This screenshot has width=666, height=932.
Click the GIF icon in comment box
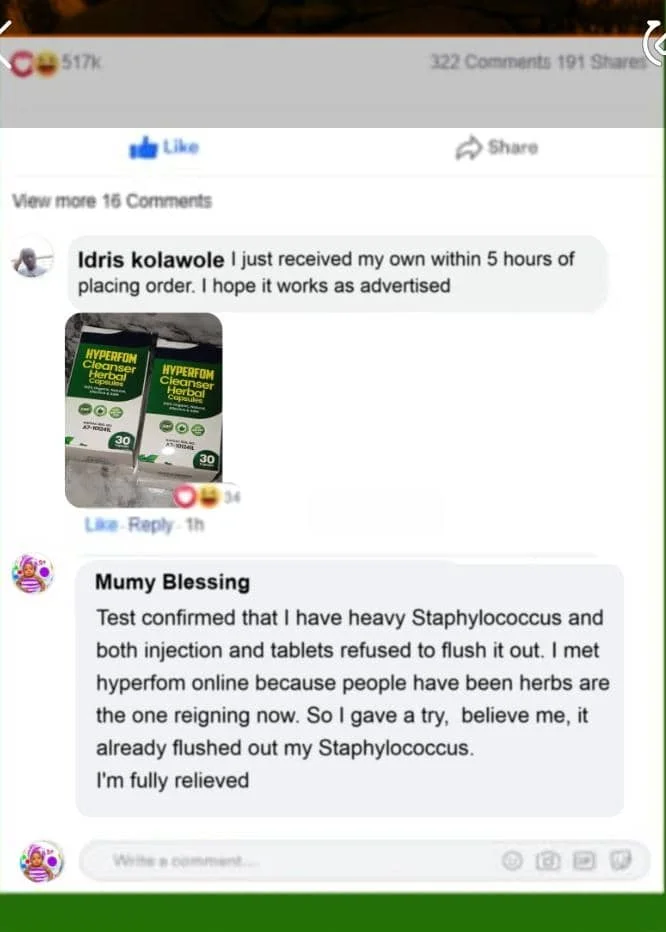point(584,860)
